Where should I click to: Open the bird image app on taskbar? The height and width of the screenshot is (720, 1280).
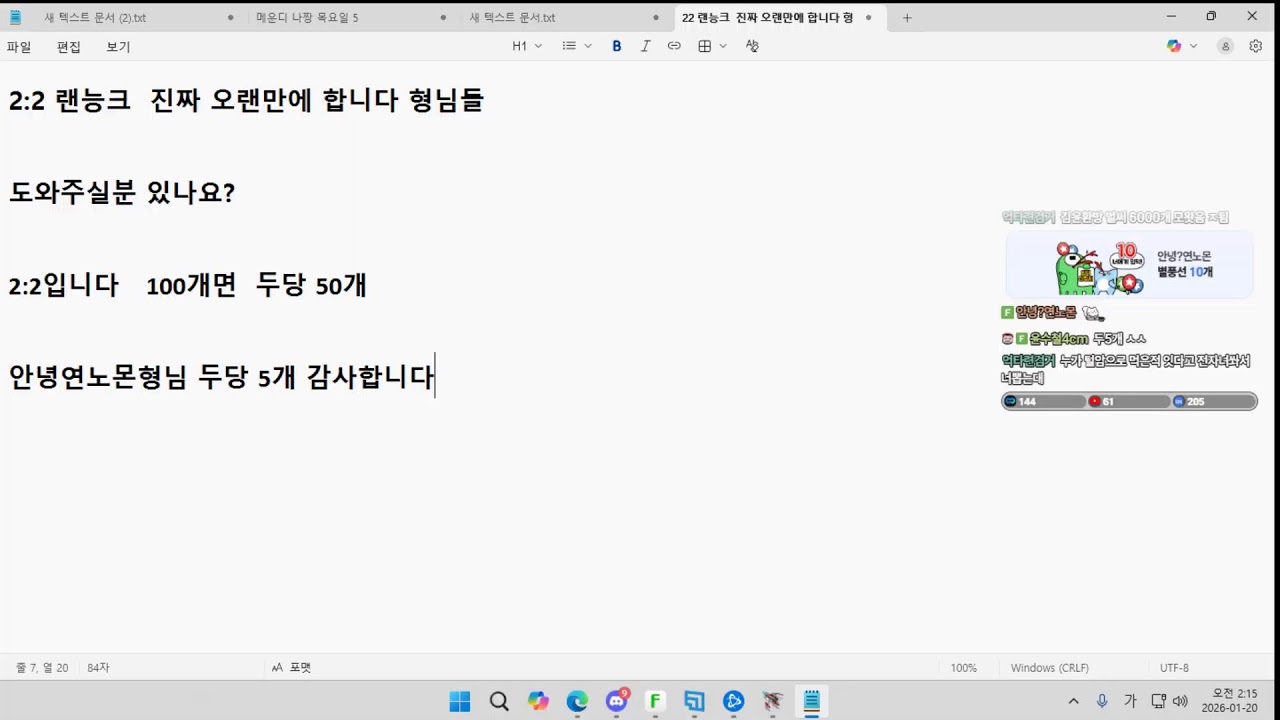(772, 701)
